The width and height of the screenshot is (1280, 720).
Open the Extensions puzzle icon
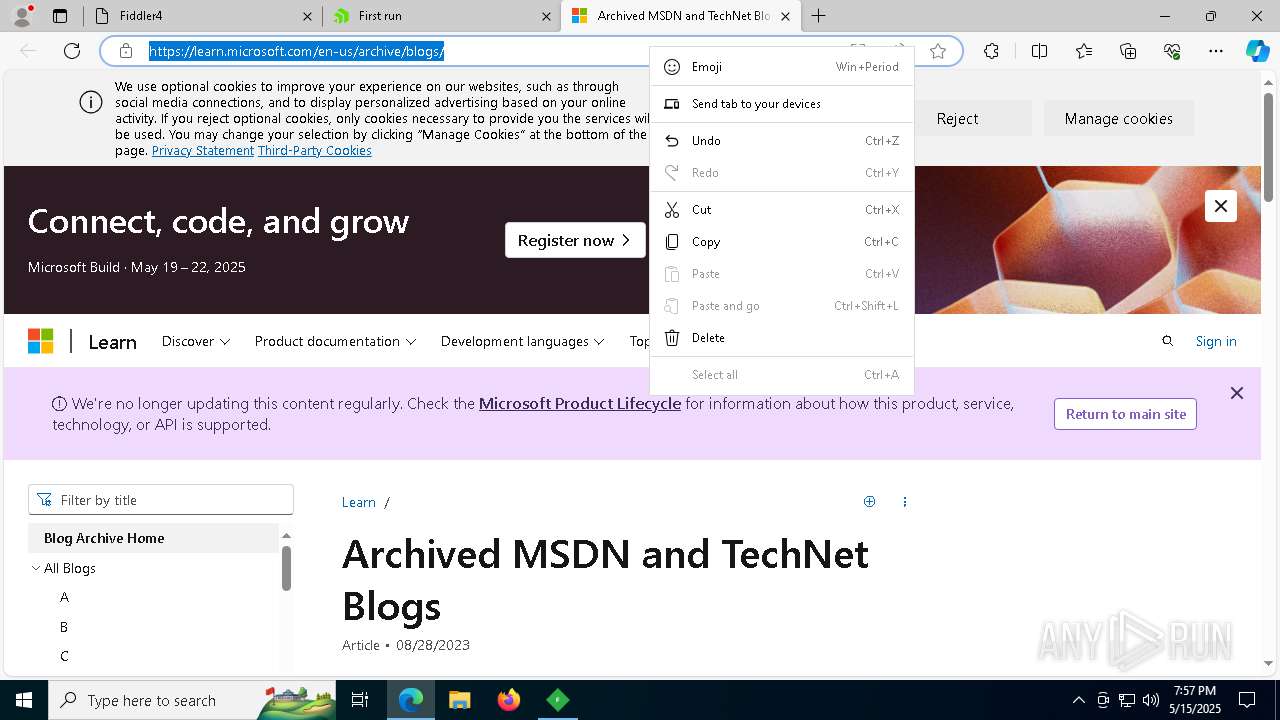(x=991, y=51)
